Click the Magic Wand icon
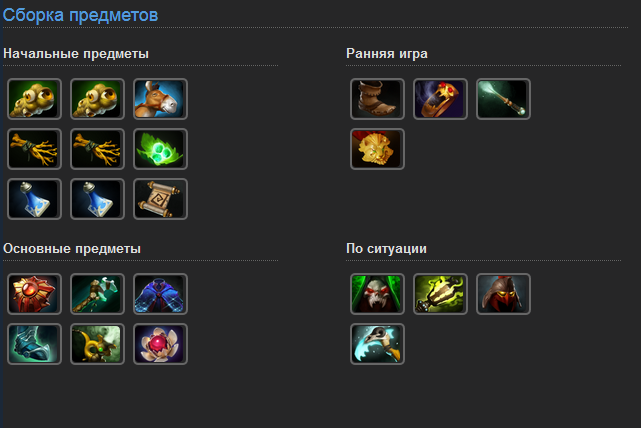Screen dimensions: 641x428 point(503,99)
